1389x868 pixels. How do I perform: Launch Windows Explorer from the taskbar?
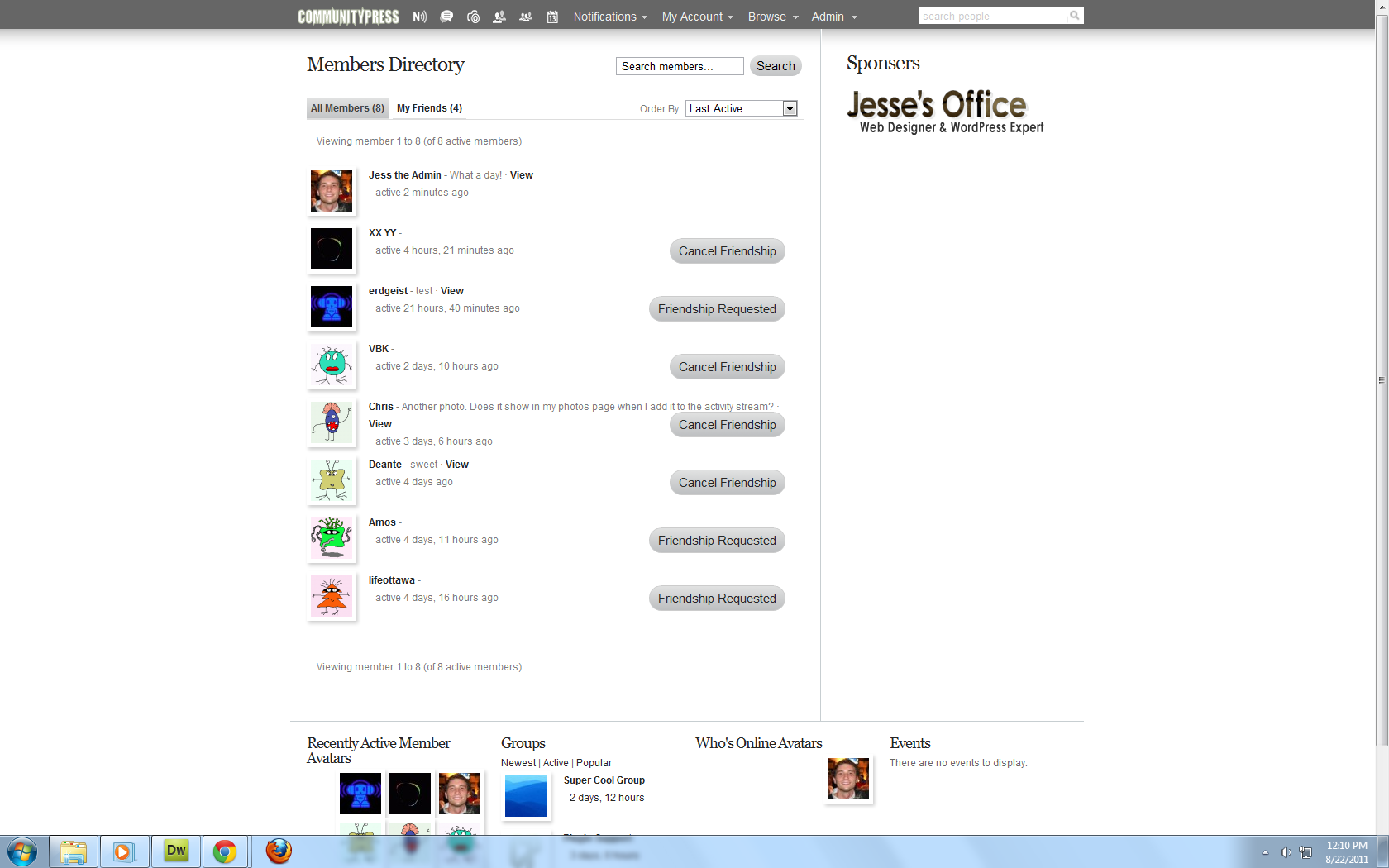[x=74, y=851]
